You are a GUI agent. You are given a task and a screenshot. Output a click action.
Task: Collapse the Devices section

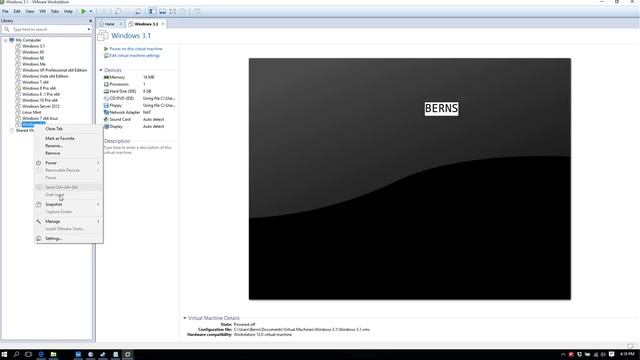(x=101, y=70)
